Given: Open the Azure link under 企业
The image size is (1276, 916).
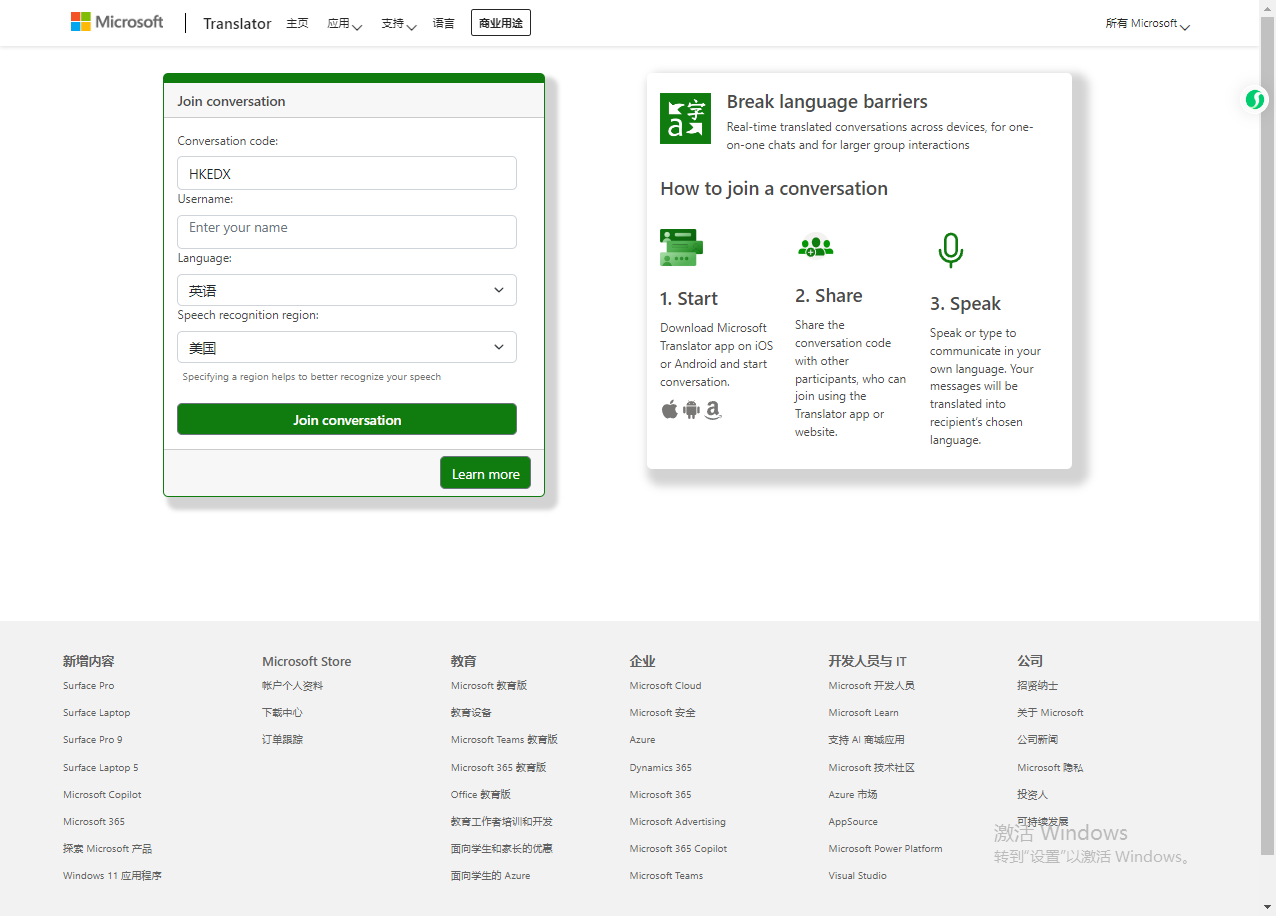Looking at the screenshot, I should (x=642, y=740).
